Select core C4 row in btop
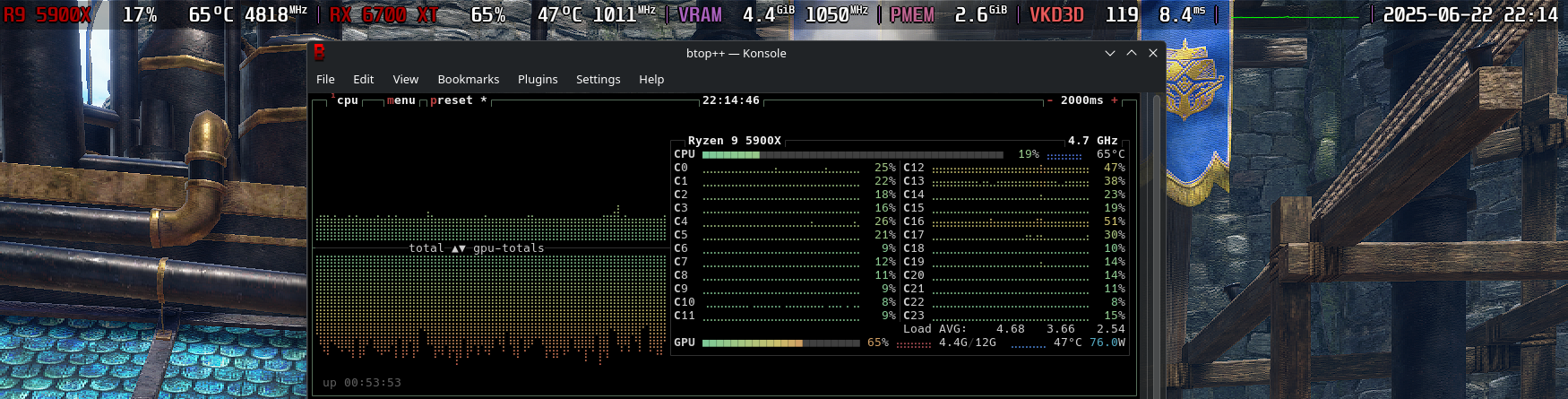The width and height of the screenshot is (1568, 399). 785,221
